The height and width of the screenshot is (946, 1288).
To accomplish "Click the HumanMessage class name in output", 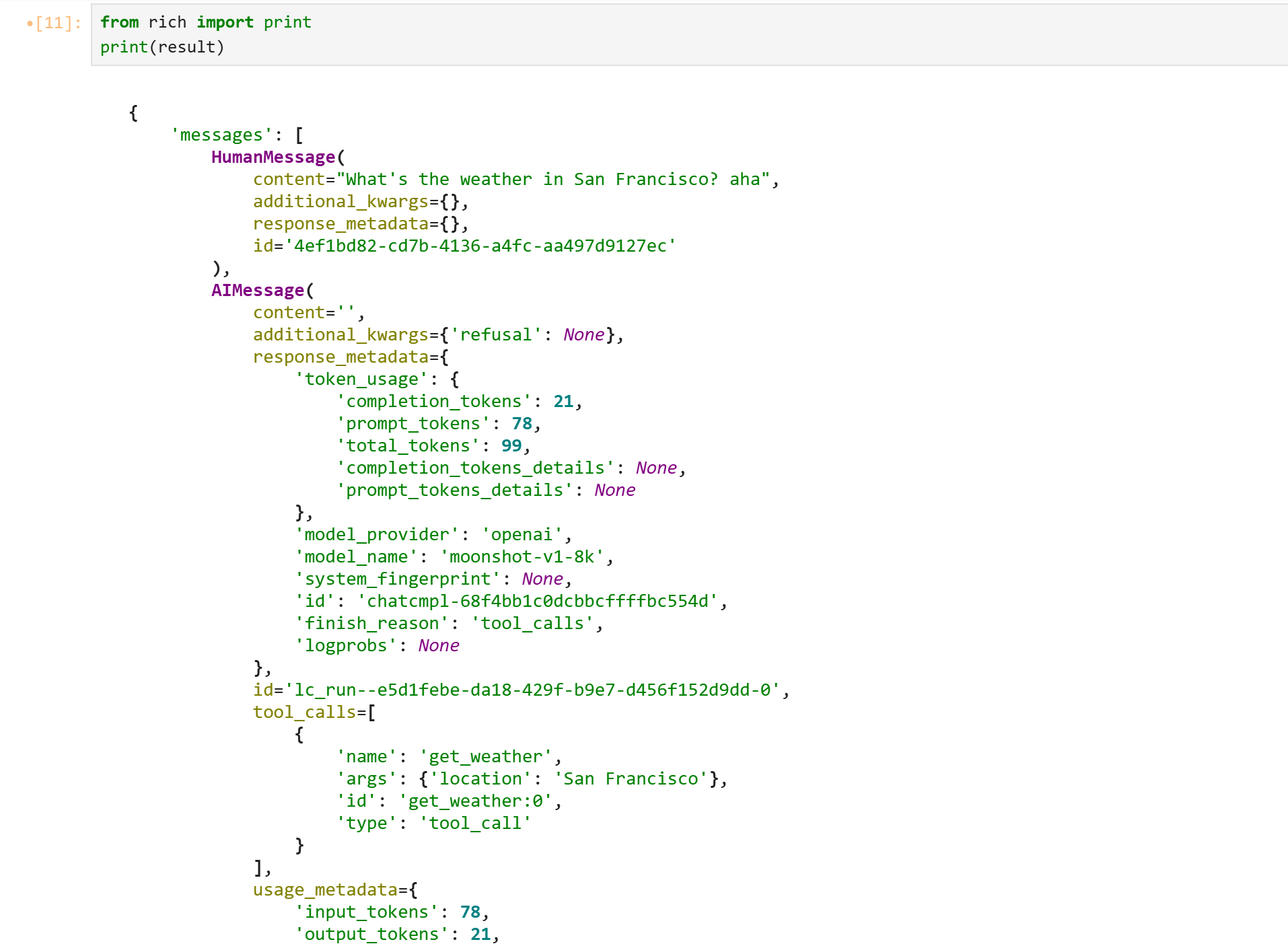I will [273, 157].
